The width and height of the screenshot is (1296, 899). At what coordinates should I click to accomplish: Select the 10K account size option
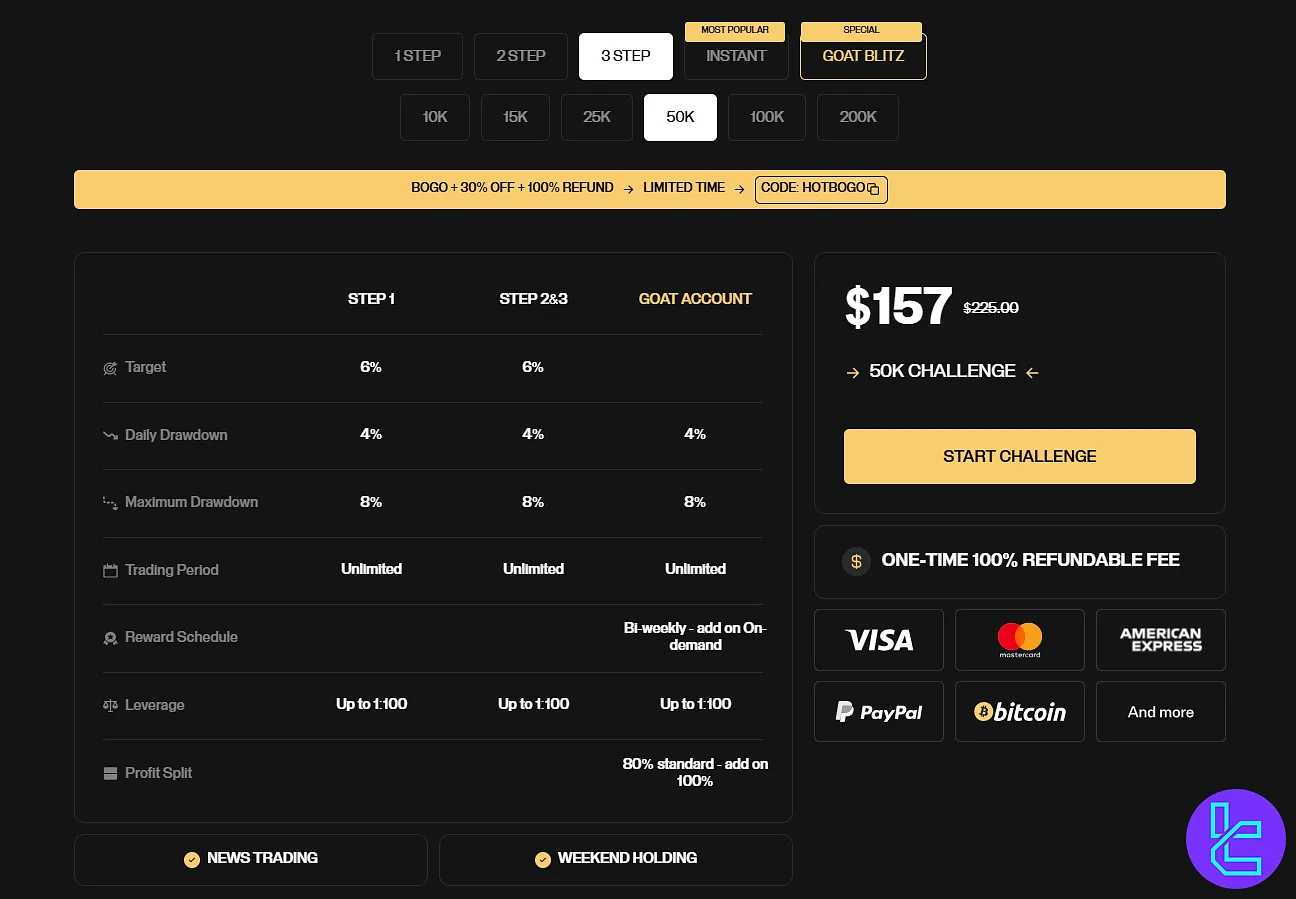435,117
